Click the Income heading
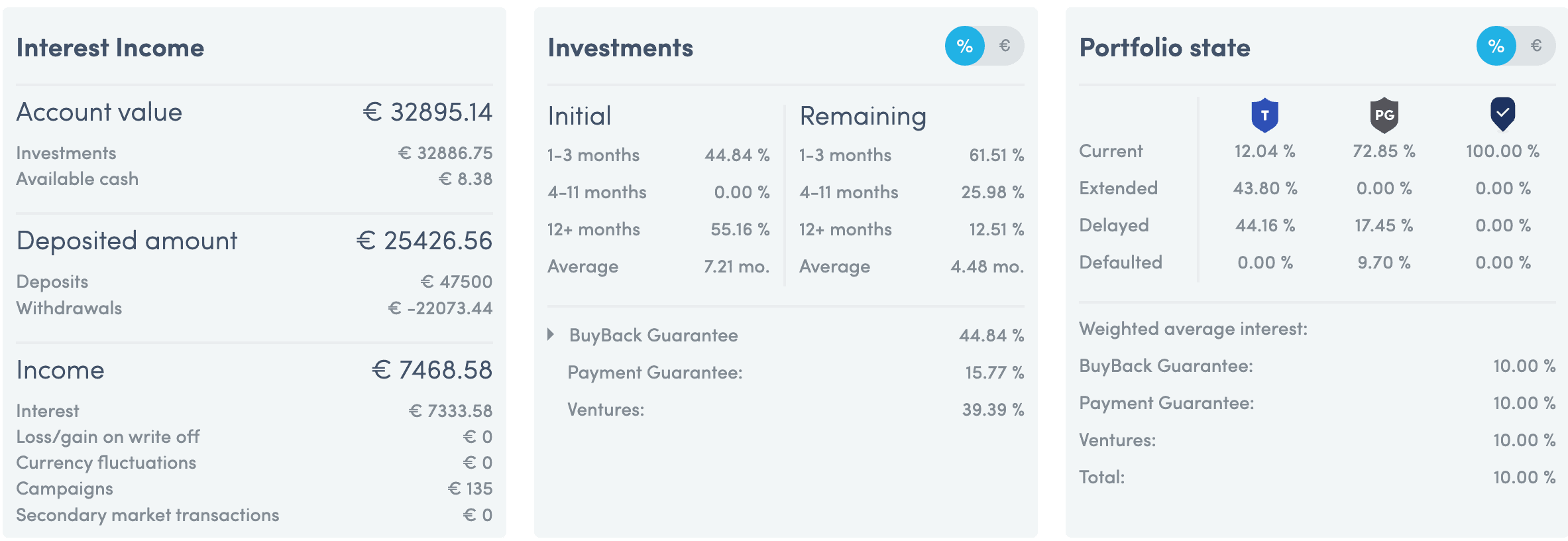 [60, 369]
